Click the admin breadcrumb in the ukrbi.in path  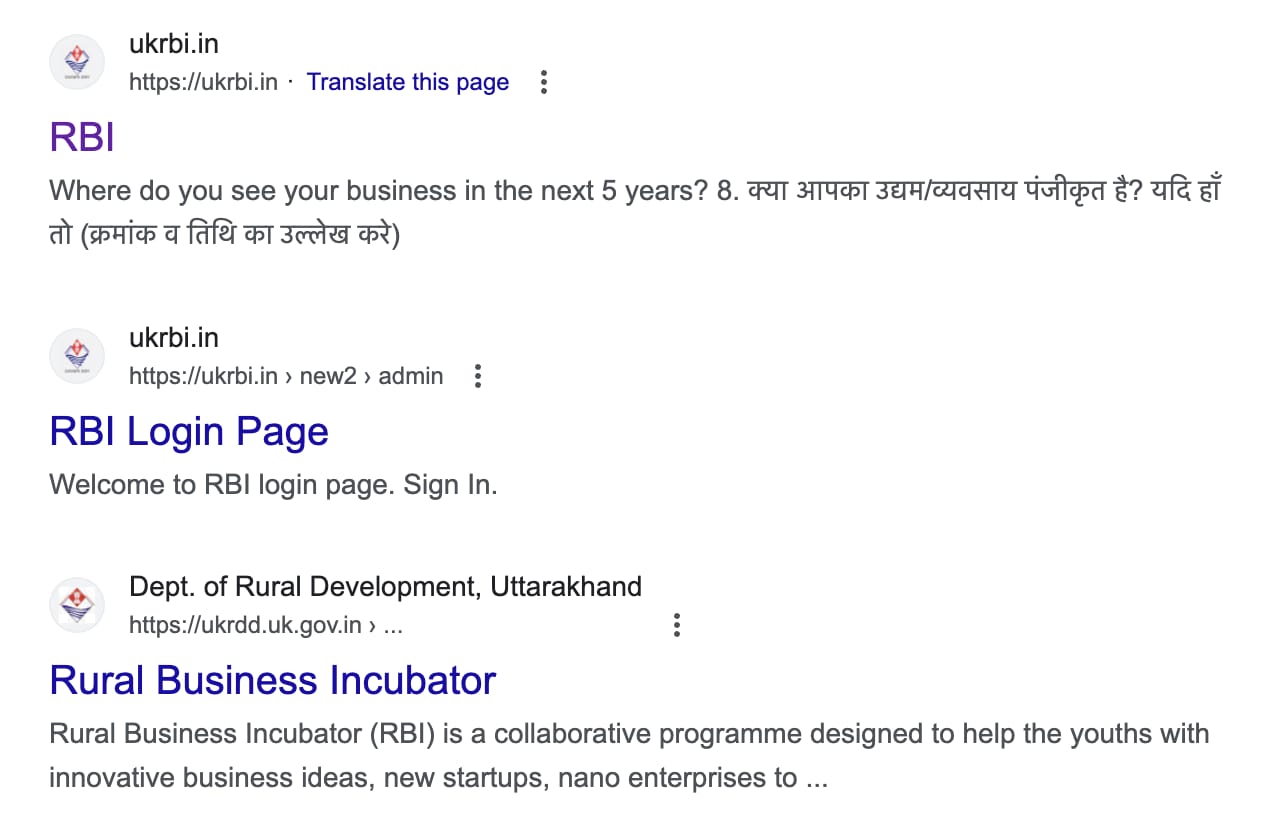[411, 376]
